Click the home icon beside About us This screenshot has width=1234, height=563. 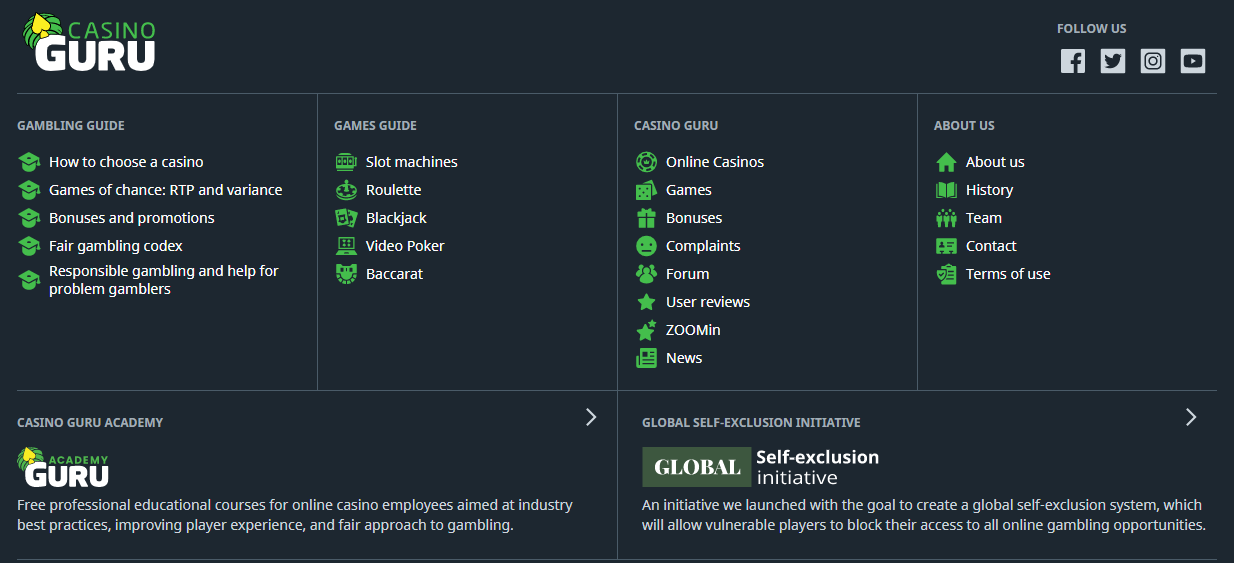pyautogui.click(x=946, y=162)
